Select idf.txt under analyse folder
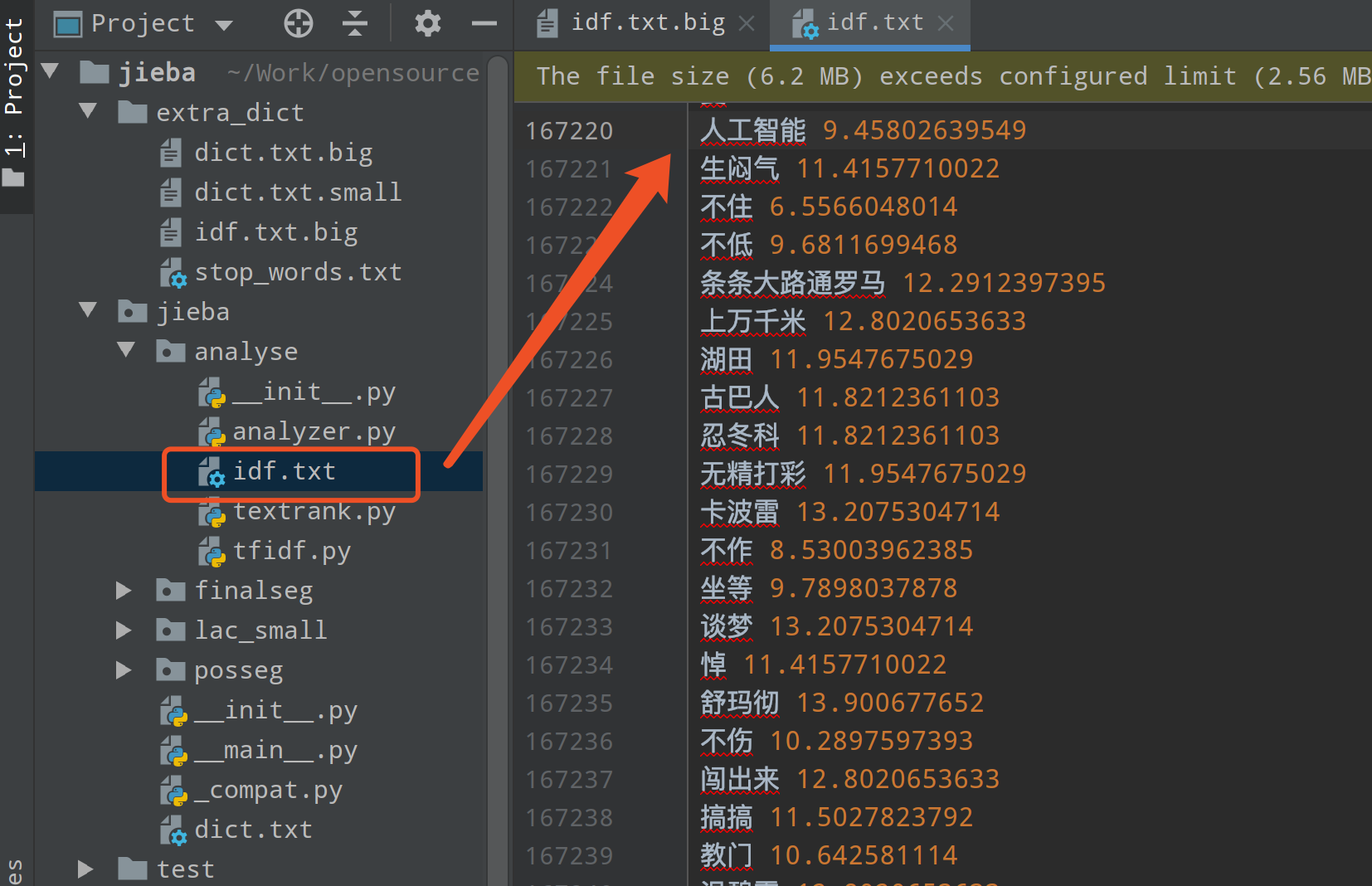Viewport: 1372px width, 886px height. pos(284,471)
